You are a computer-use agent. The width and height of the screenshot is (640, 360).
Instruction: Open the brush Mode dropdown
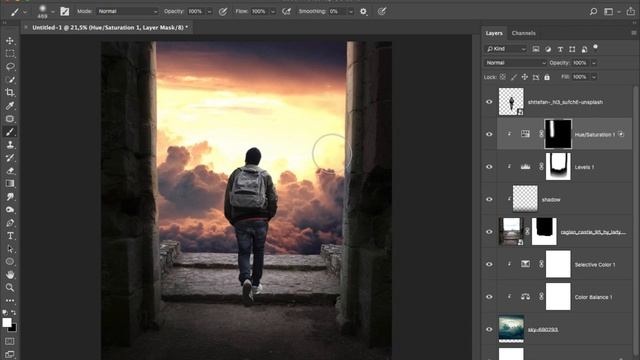coord(127,11)
